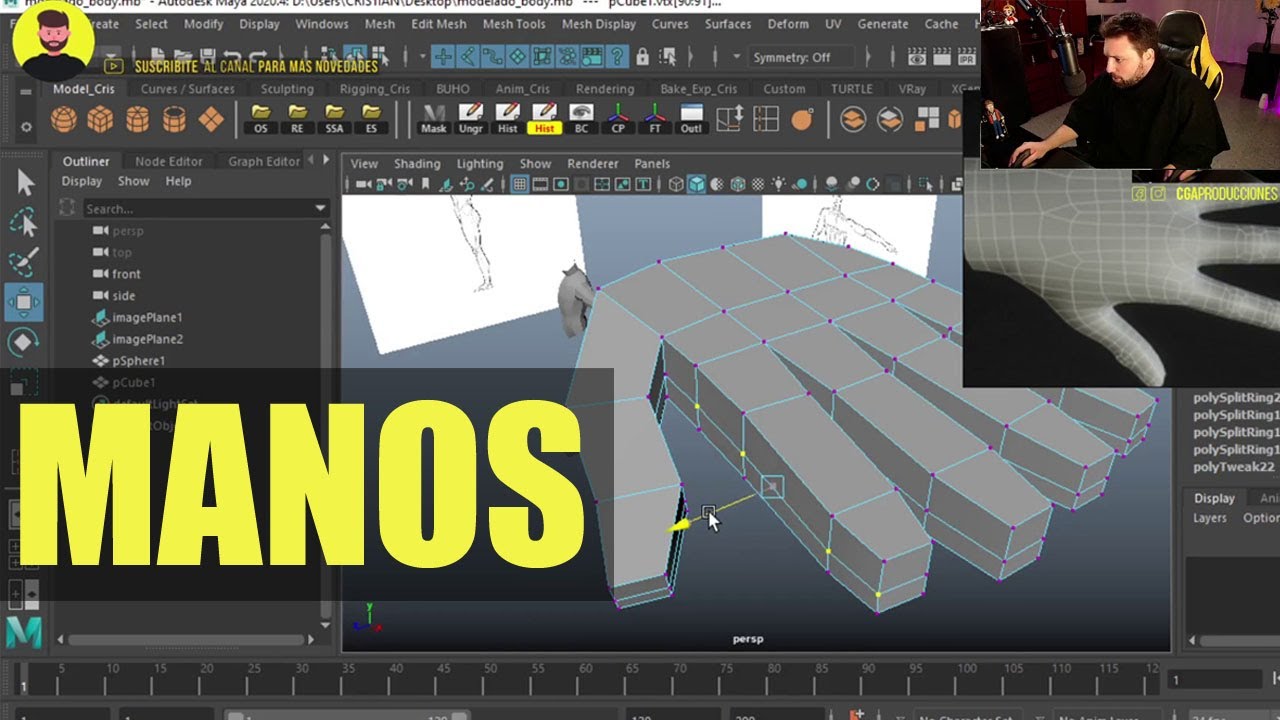
Task: Click the imagePlane1 node icon in Outliner
Action: tap(100, 317)
